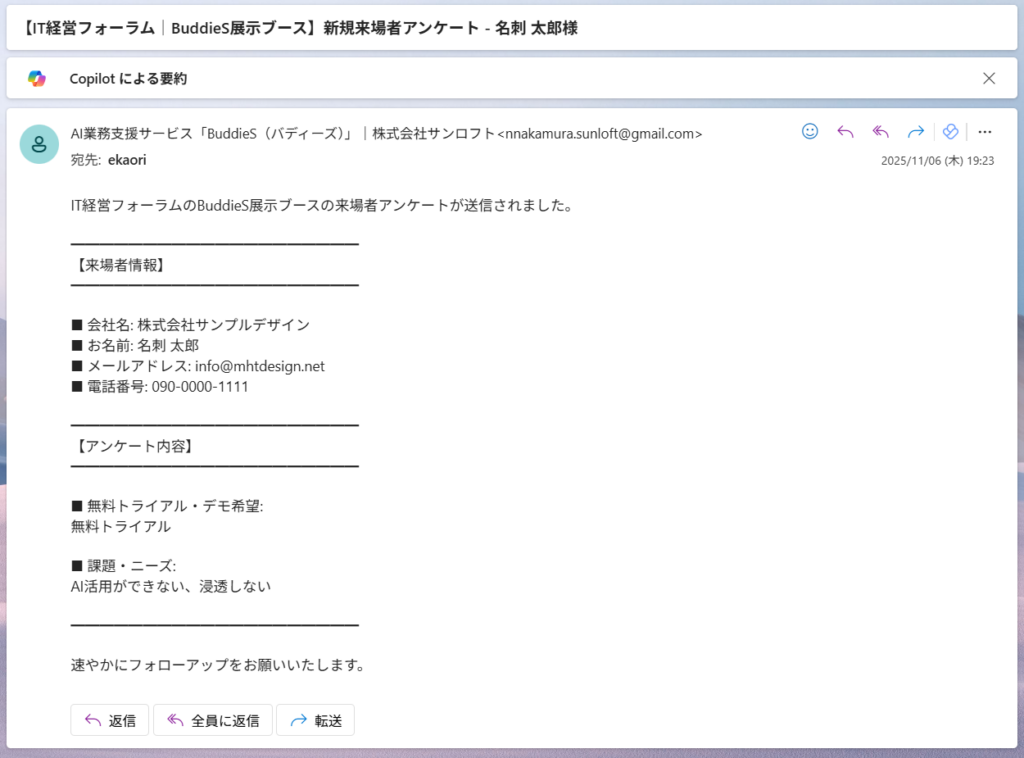Click the blue forward arrow icon at top
The height and width of the screenshot is (758, 1024).
(915, 132)
